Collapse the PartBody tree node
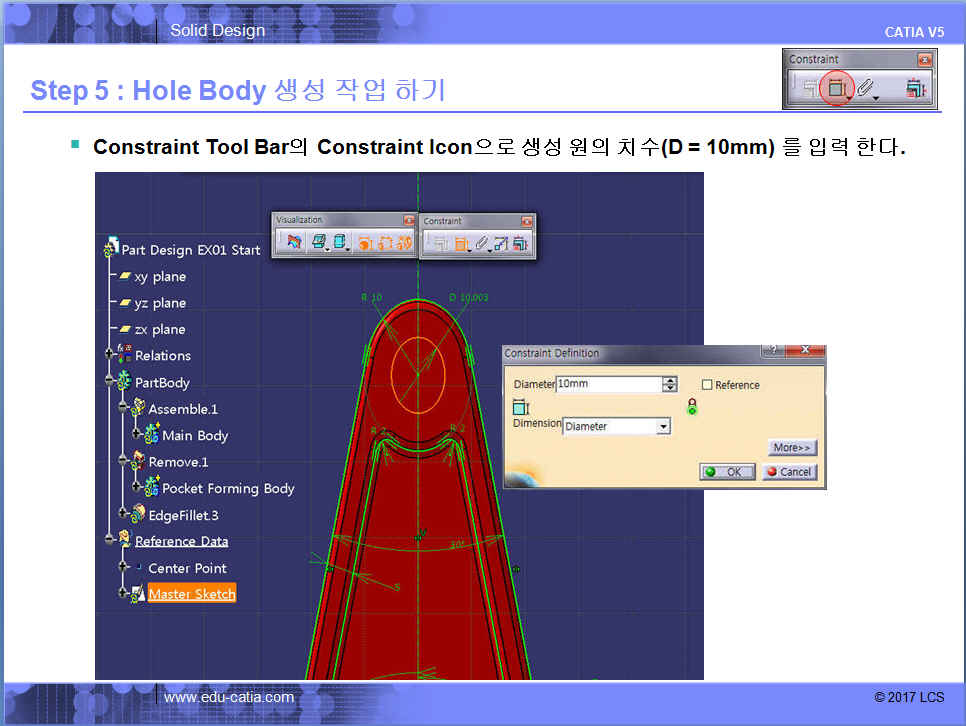The image size is (966, 726). point(110,382)
